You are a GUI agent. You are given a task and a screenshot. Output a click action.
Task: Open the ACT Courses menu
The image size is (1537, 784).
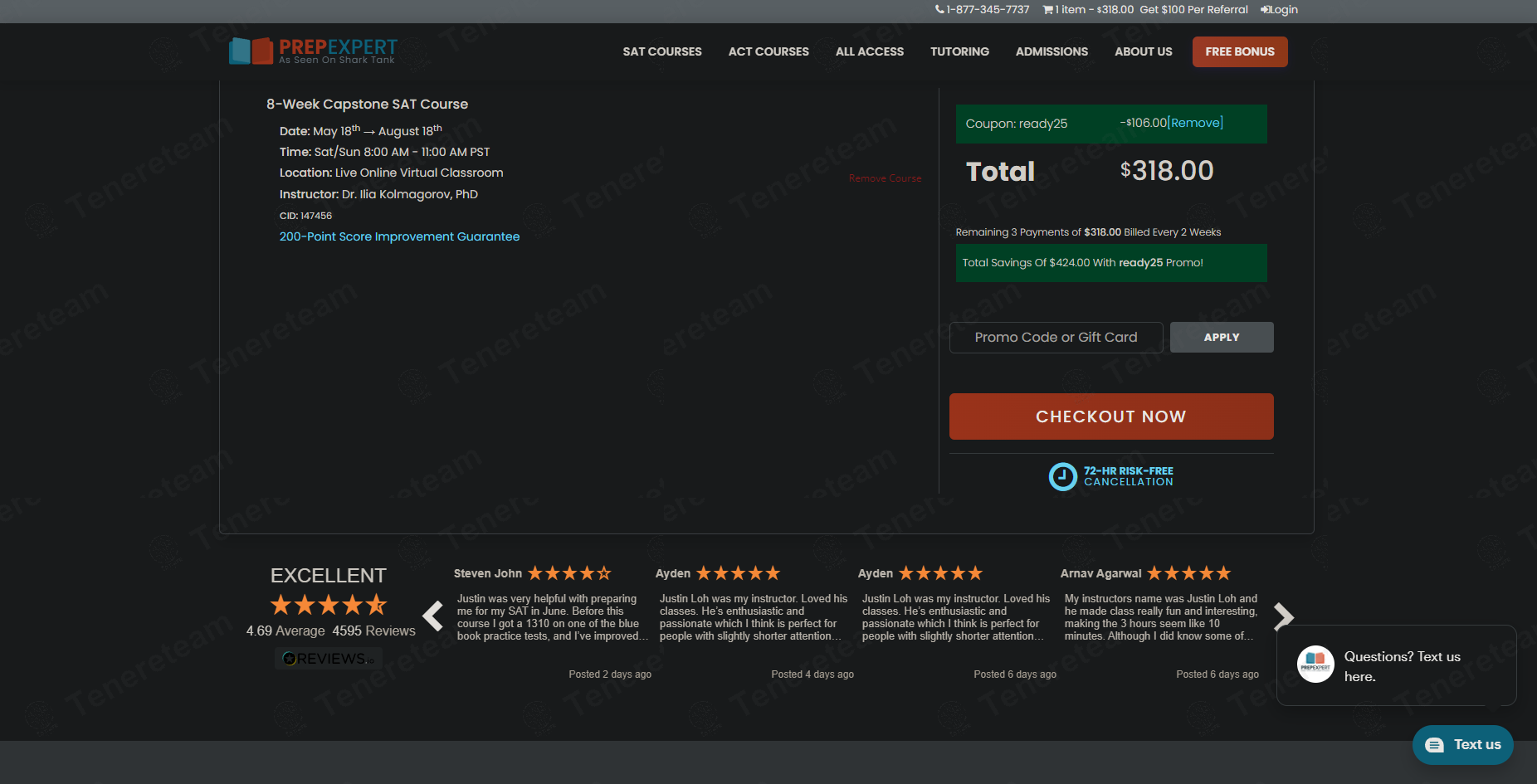point(768,51)
